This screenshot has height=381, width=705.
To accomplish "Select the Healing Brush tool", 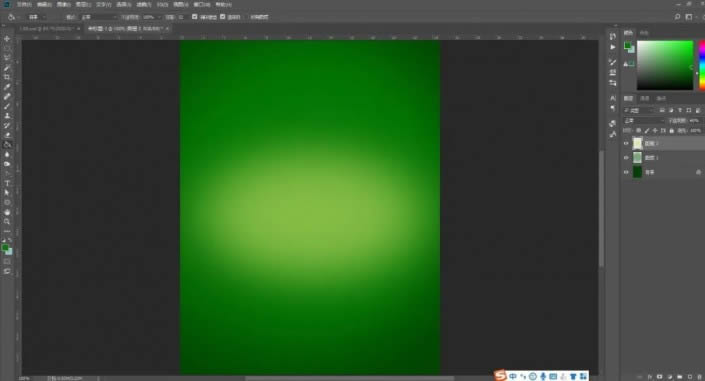I will (7, 96).
